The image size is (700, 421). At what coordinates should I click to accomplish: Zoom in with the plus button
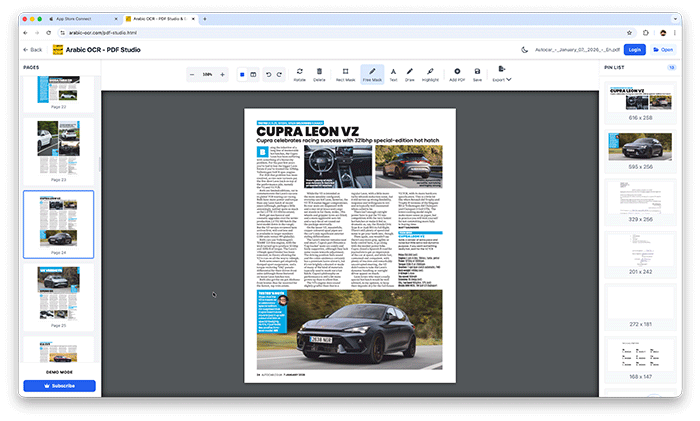(222, 75)
